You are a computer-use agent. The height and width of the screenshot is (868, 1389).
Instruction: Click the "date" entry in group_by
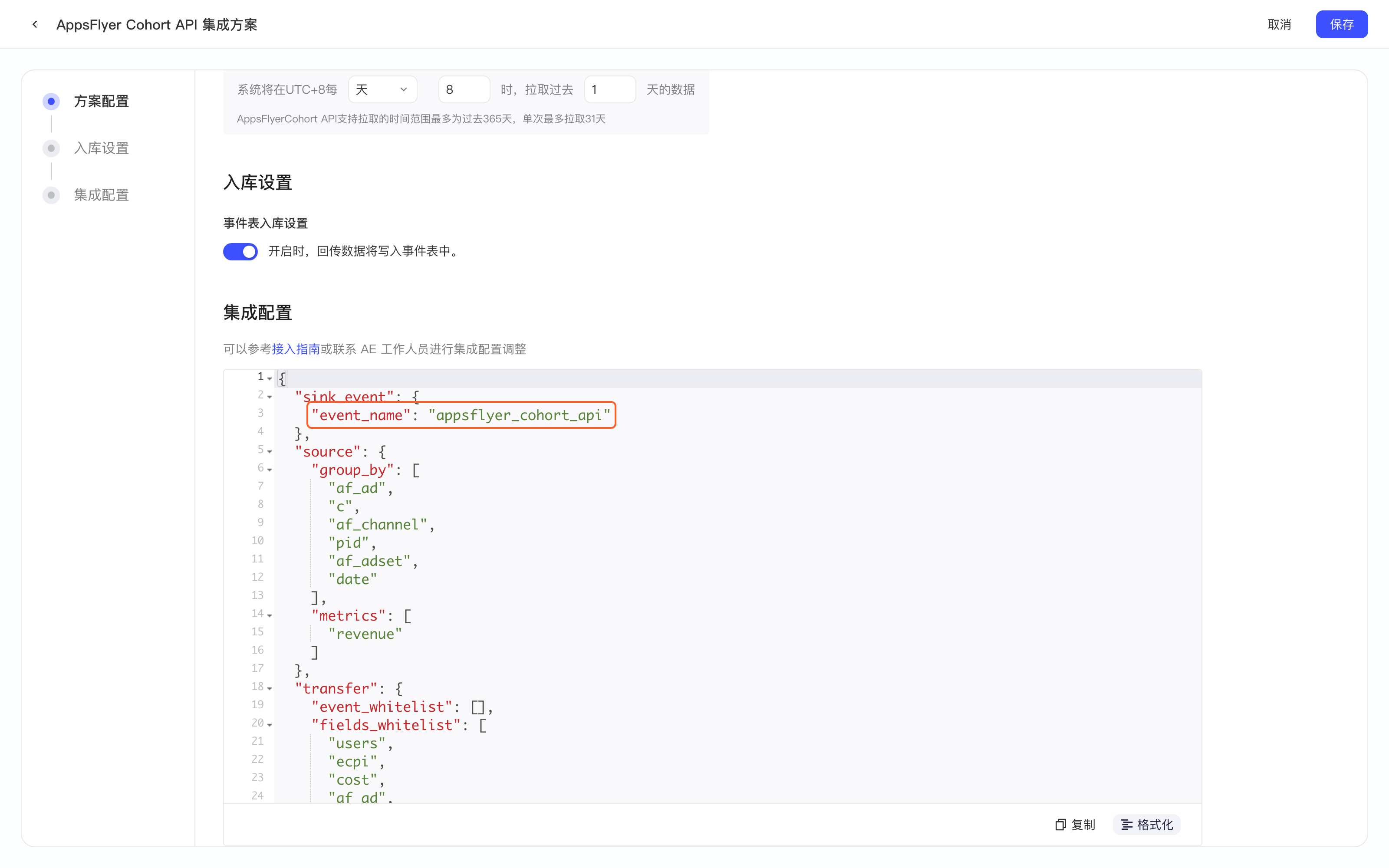tap(352, 579)
